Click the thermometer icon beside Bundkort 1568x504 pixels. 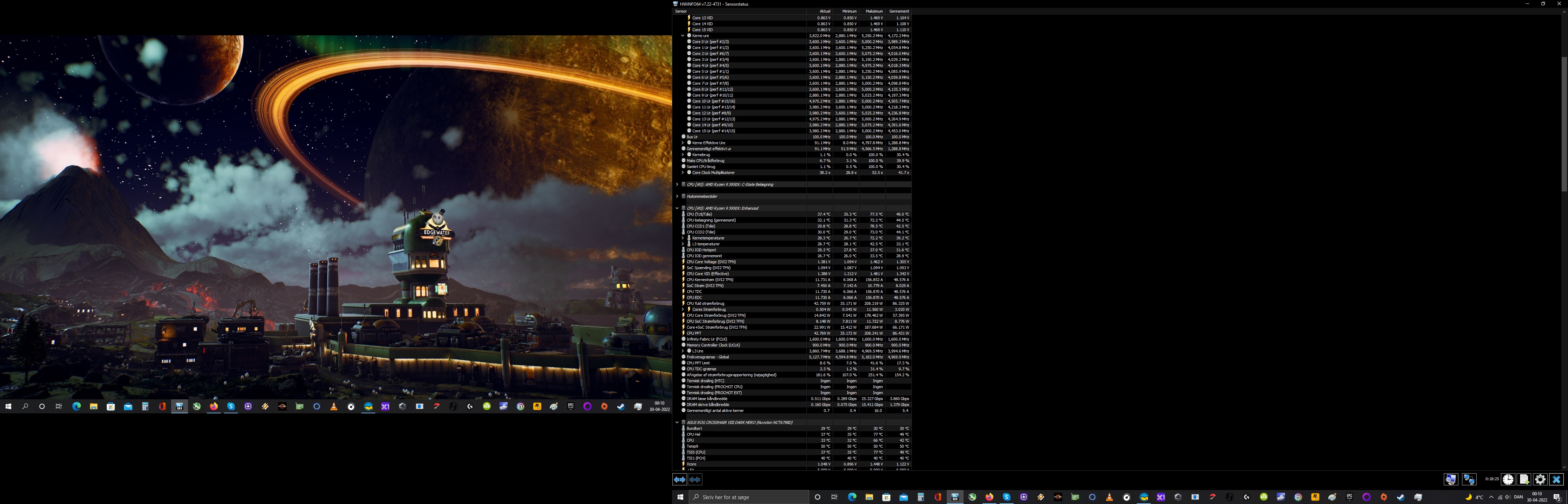coord(684,428)
